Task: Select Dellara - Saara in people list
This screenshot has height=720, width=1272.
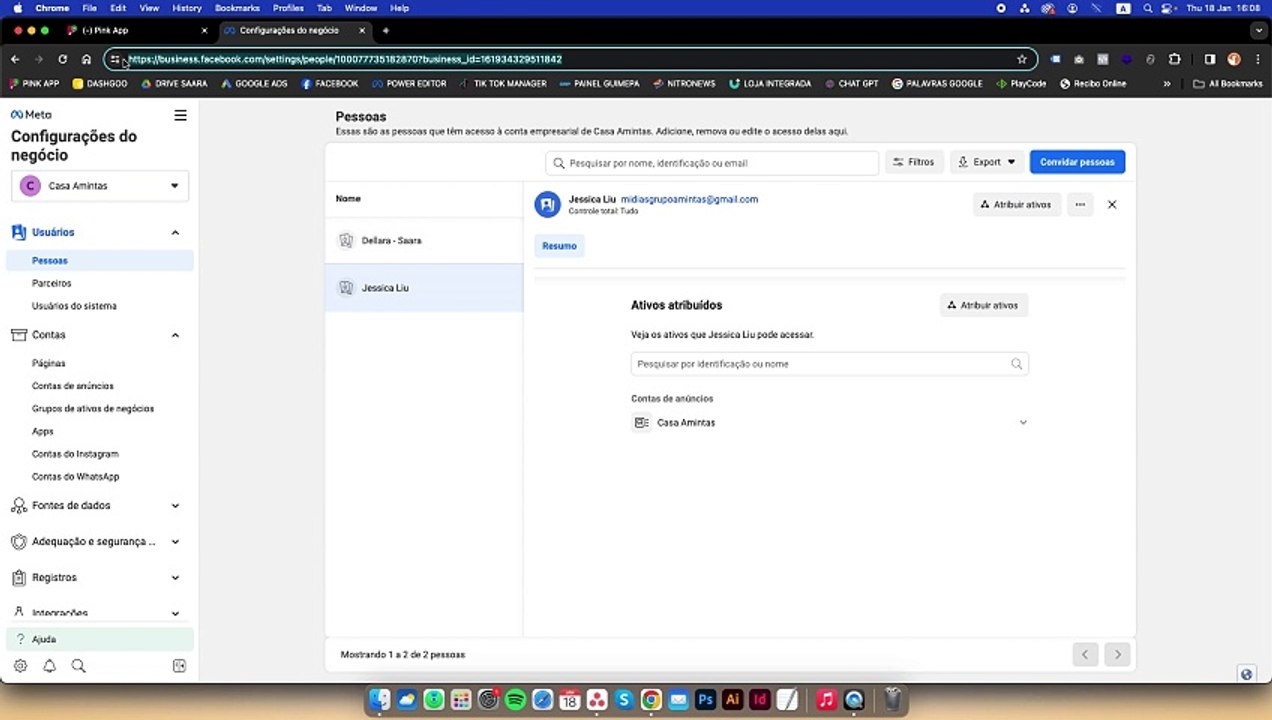Action: click(424, 241)
